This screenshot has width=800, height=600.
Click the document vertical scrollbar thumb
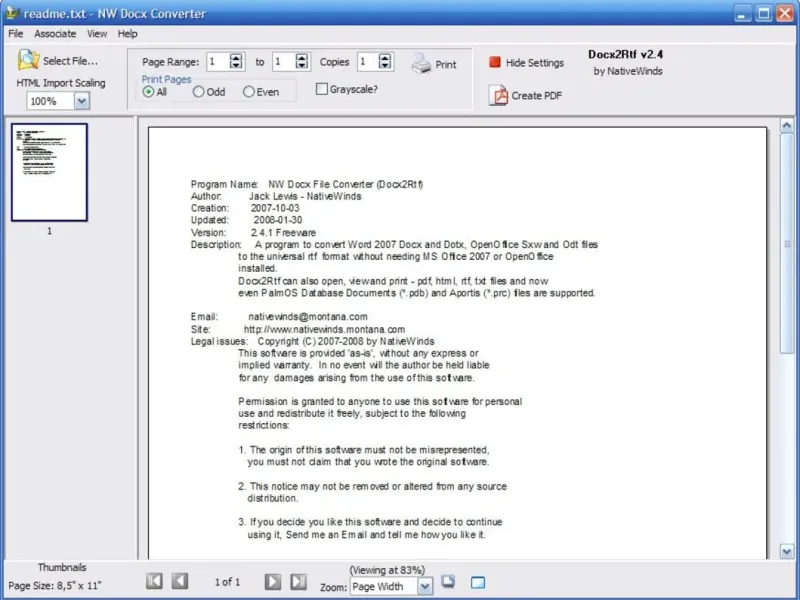pyautogui.click(x=787, y=244)
